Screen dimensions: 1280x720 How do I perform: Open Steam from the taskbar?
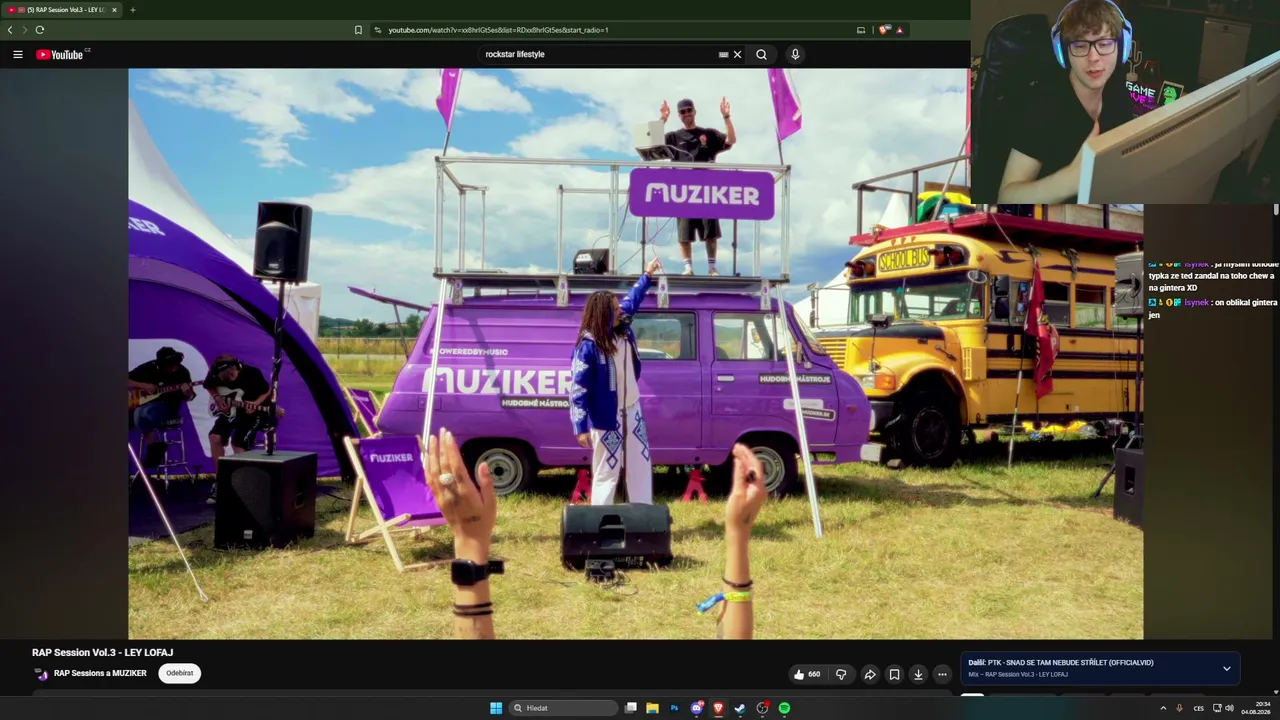[740, 708]
